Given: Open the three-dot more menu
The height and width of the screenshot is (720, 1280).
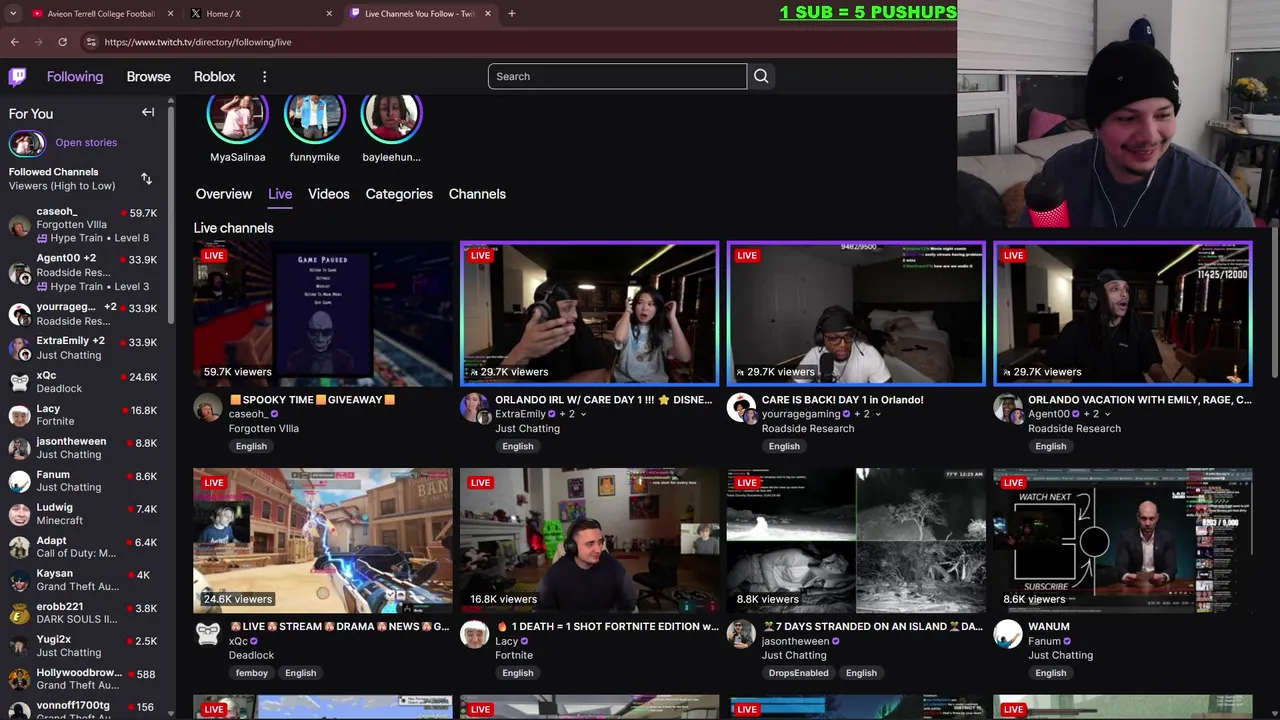Looking at the screenshot, I should (x=264, y=77).
